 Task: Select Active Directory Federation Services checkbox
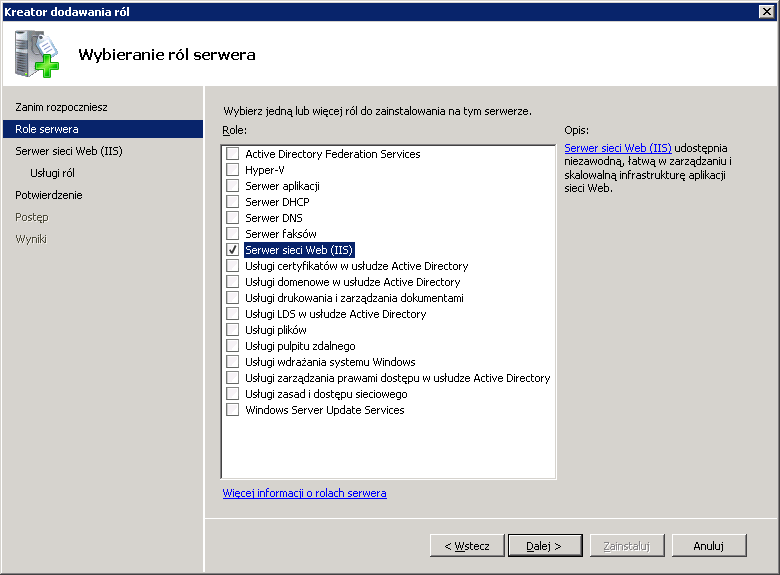point(232,154)
